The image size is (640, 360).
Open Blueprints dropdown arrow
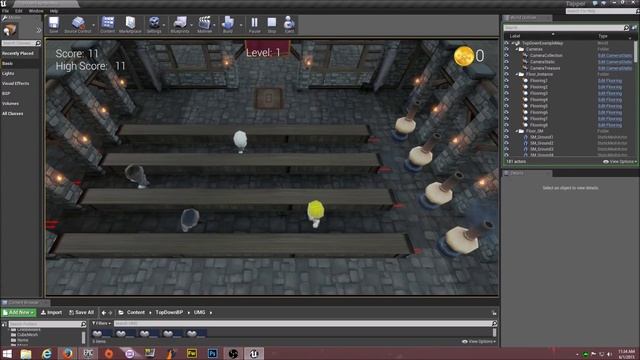(192, 25)
